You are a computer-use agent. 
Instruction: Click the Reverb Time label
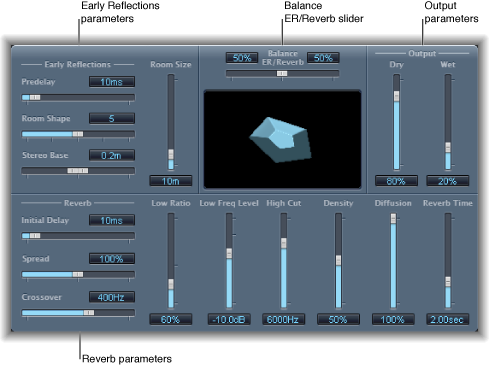(x=448, y=203)
